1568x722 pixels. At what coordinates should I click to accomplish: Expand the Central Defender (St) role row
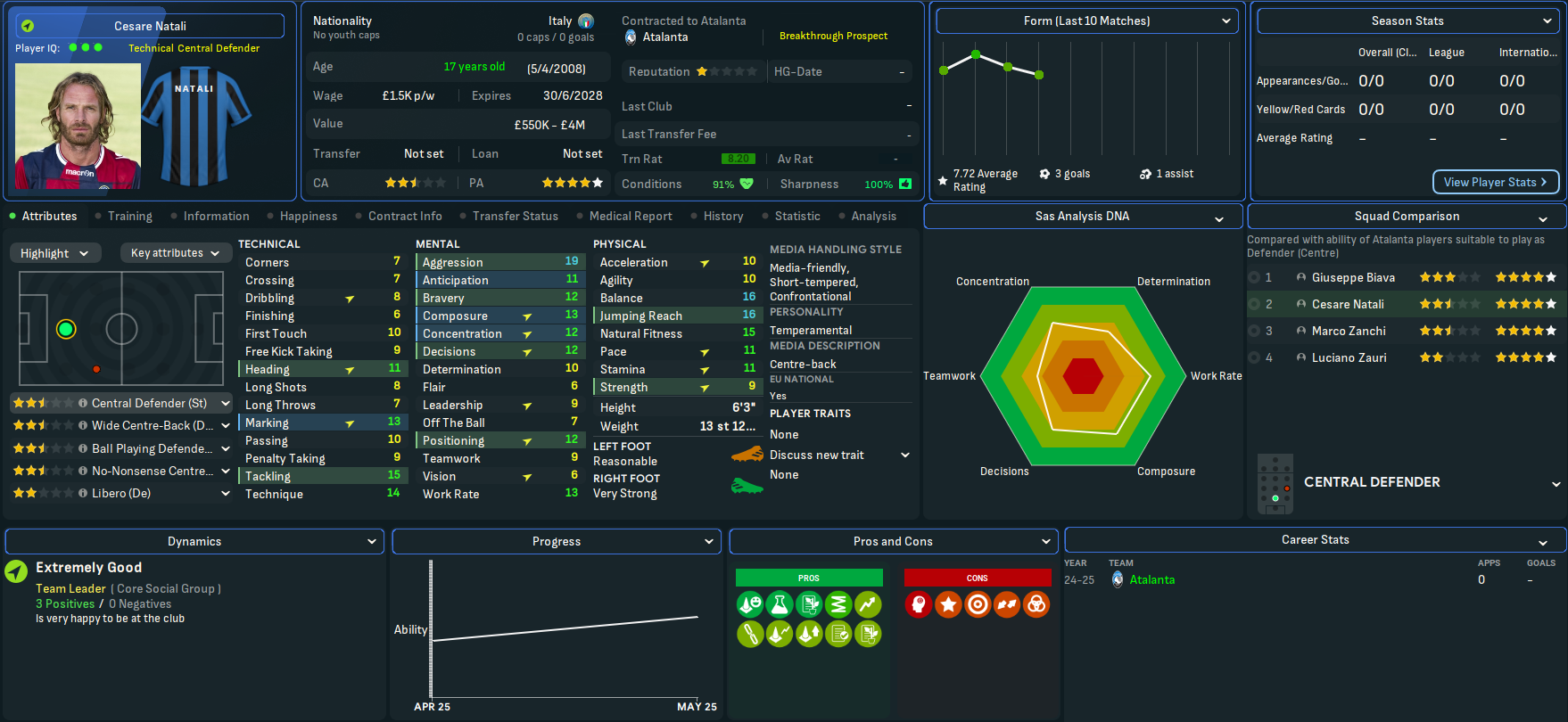coord(226,403)
